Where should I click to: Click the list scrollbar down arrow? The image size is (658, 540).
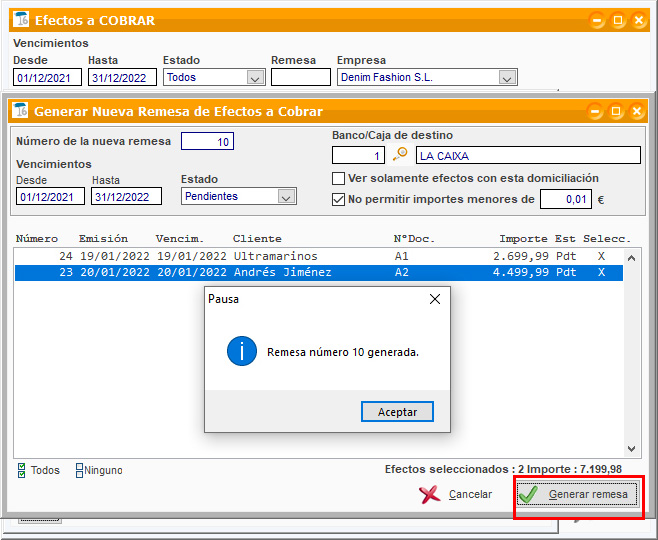pos(631,450)
